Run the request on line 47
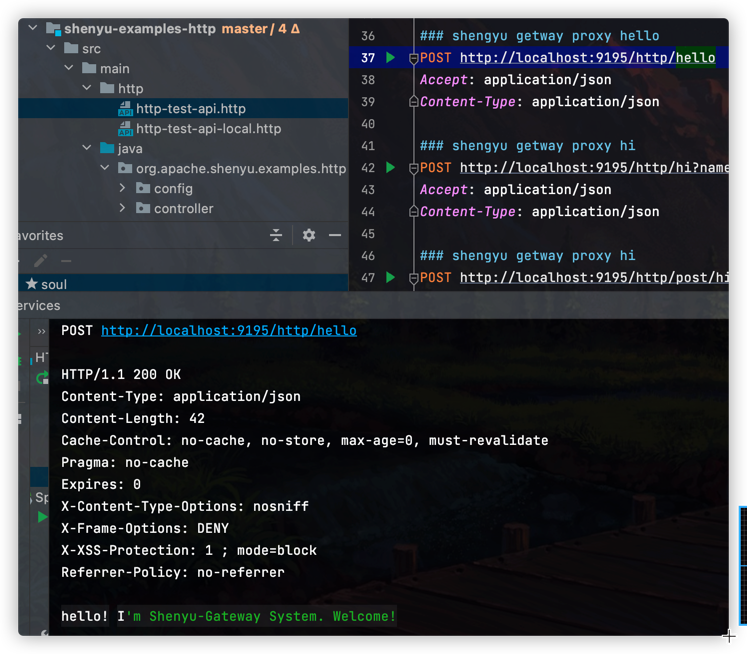Viewport: 747px width, 654px height. 391,277
